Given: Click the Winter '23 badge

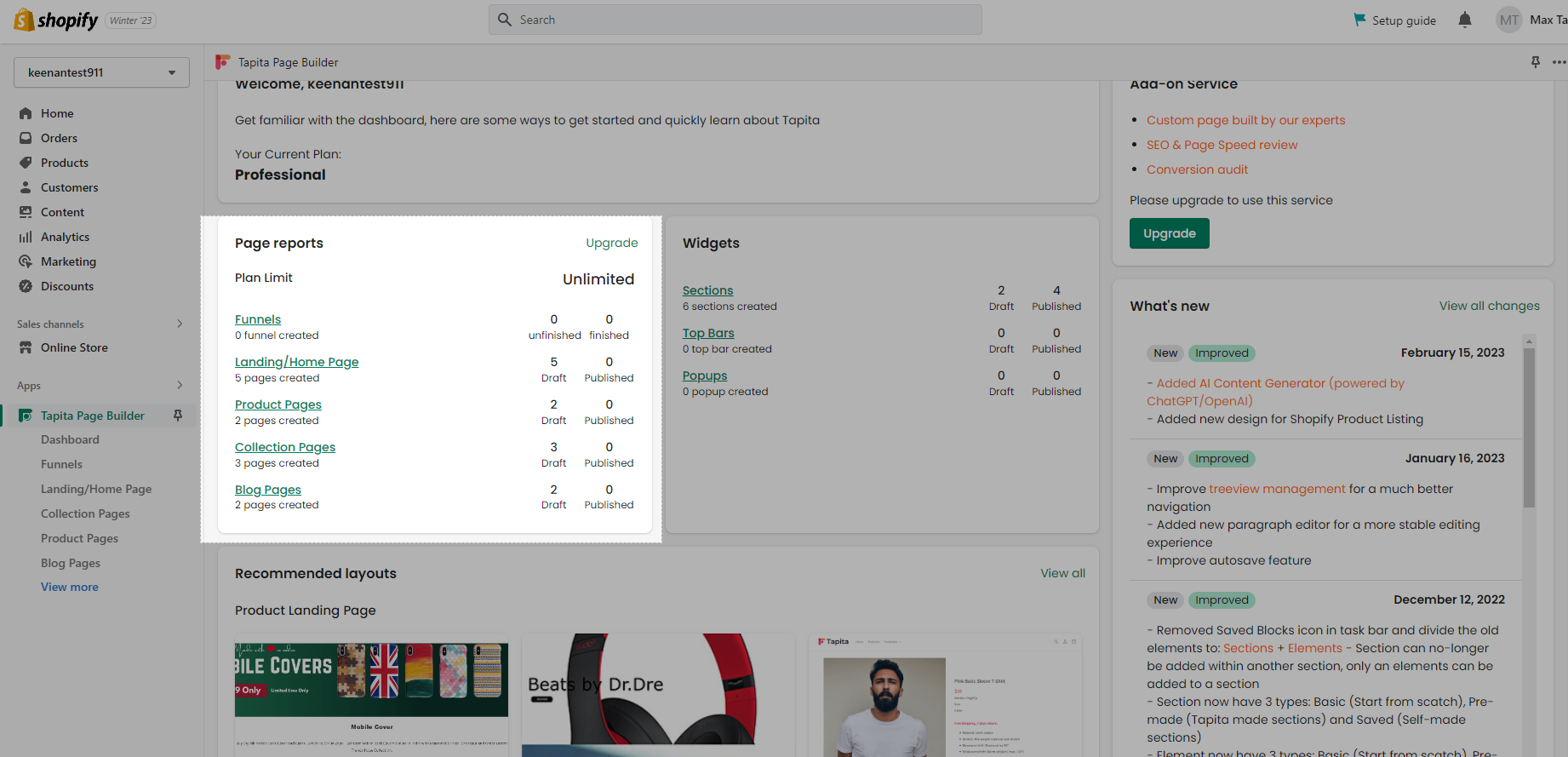Looking at the screenshot, I should pos(130,20).
